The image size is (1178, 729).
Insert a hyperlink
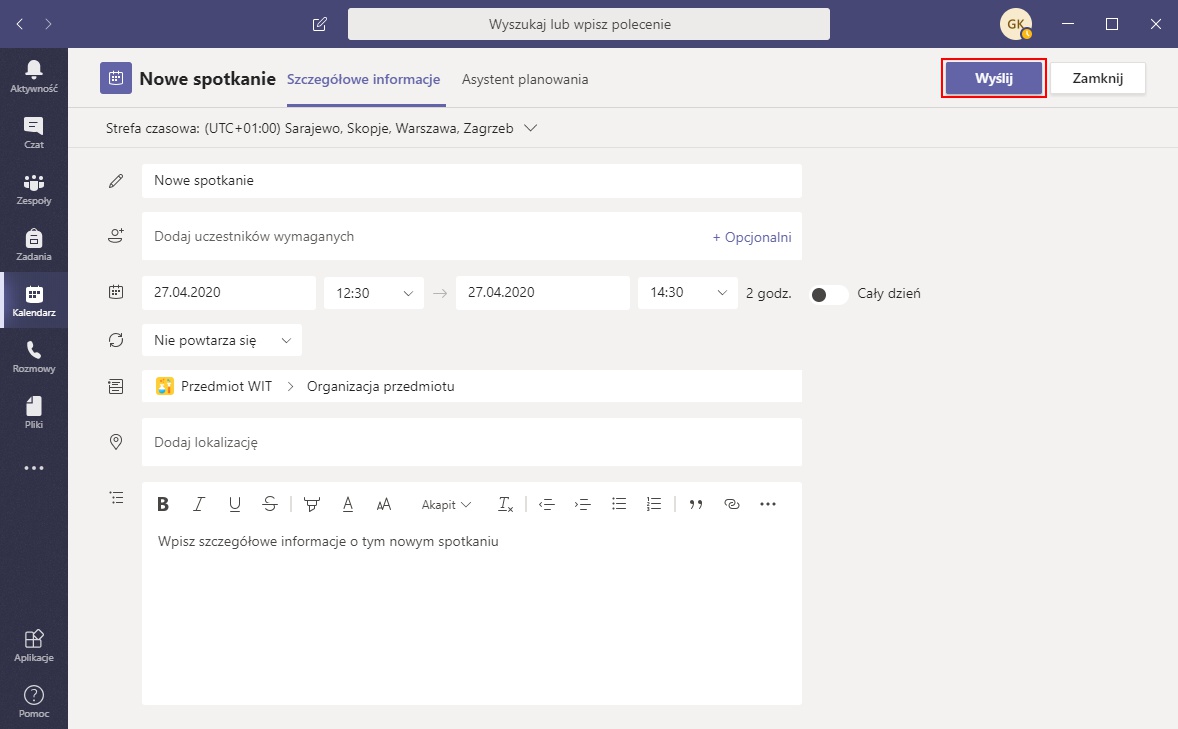pos(732,504)
